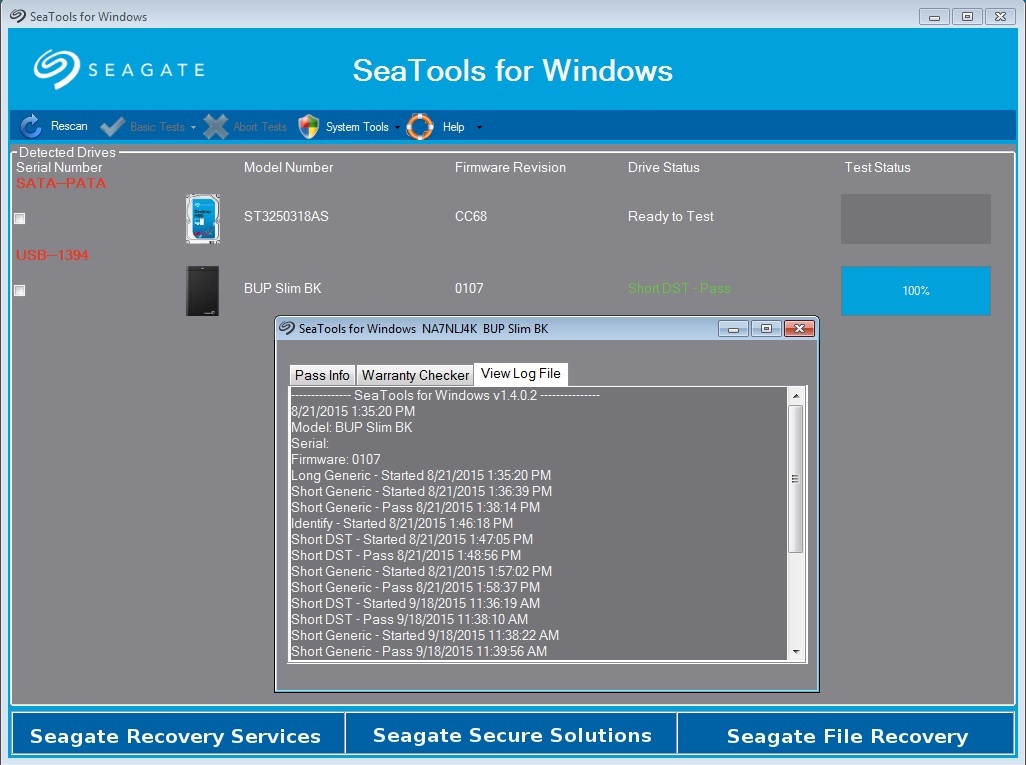Click the Seagate spiral logo in the banner

pos(57,69)
